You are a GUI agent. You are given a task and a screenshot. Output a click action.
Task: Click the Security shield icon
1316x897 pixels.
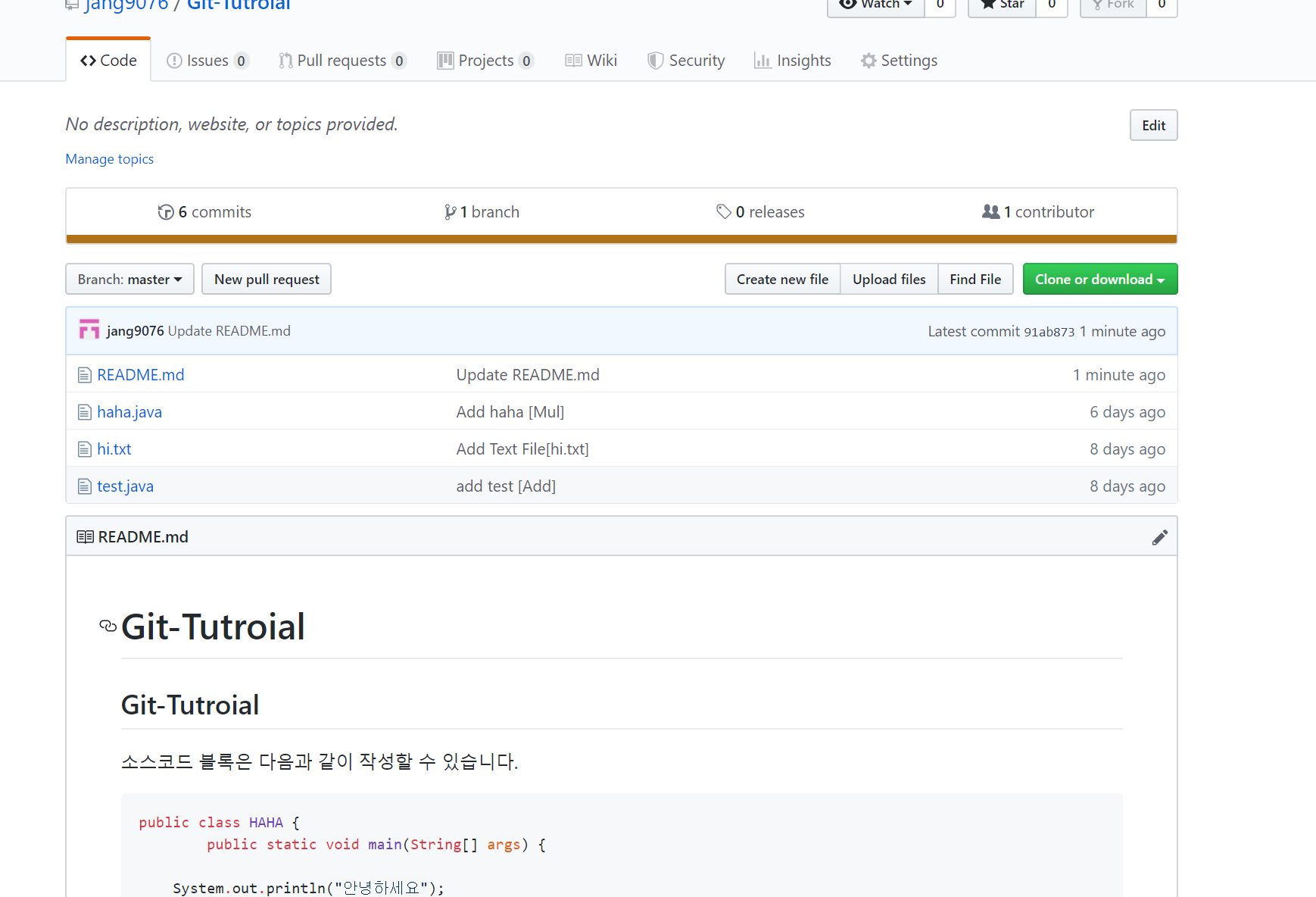point(656,61)
